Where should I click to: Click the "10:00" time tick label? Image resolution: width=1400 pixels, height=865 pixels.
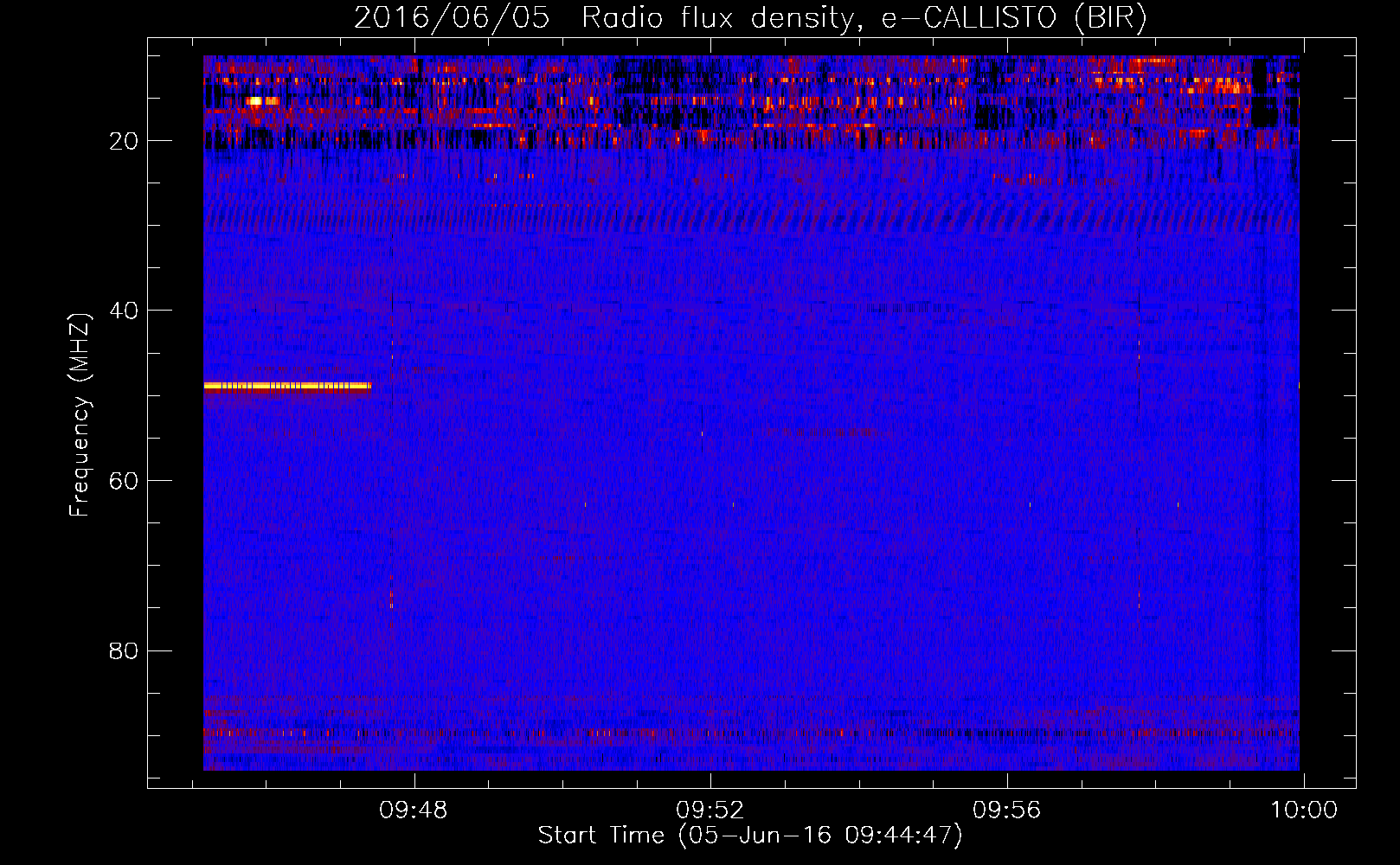[1303, 811]
